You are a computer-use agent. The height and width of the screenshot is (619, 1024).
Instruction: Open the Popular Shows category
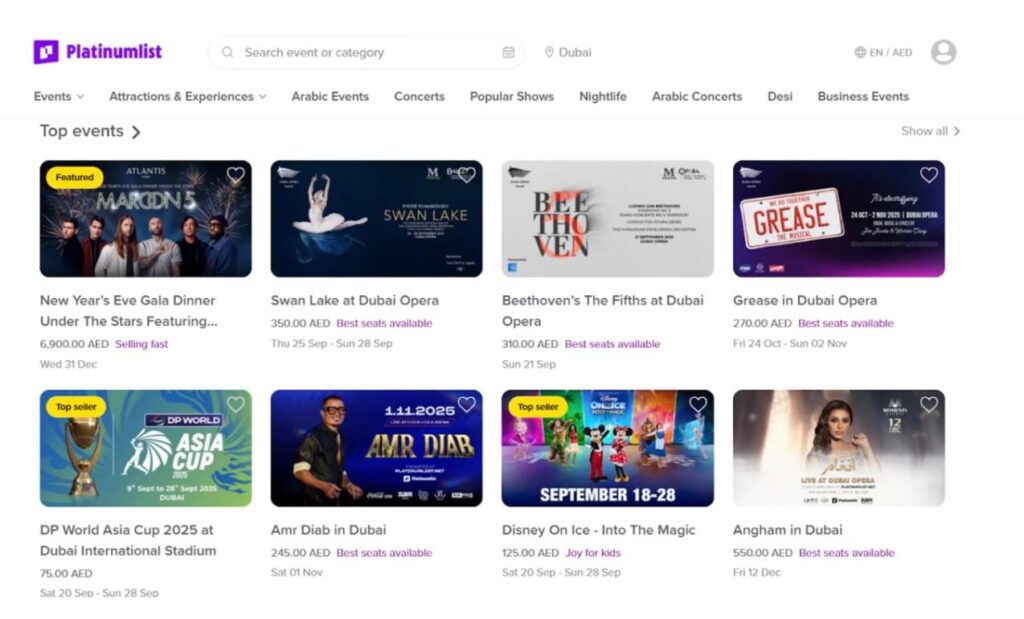[x=511, y=96]
